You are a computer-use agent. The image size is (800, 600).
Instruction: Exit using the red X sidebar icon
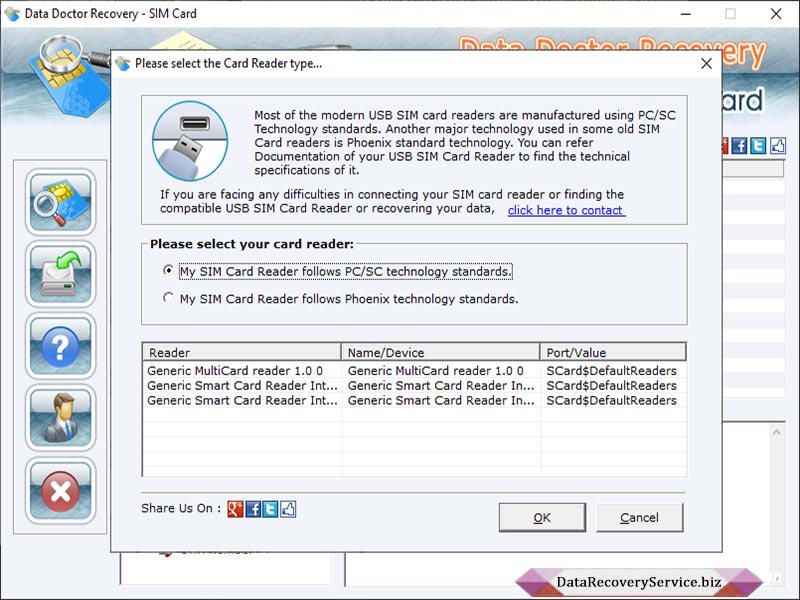(x=60, y=488)
